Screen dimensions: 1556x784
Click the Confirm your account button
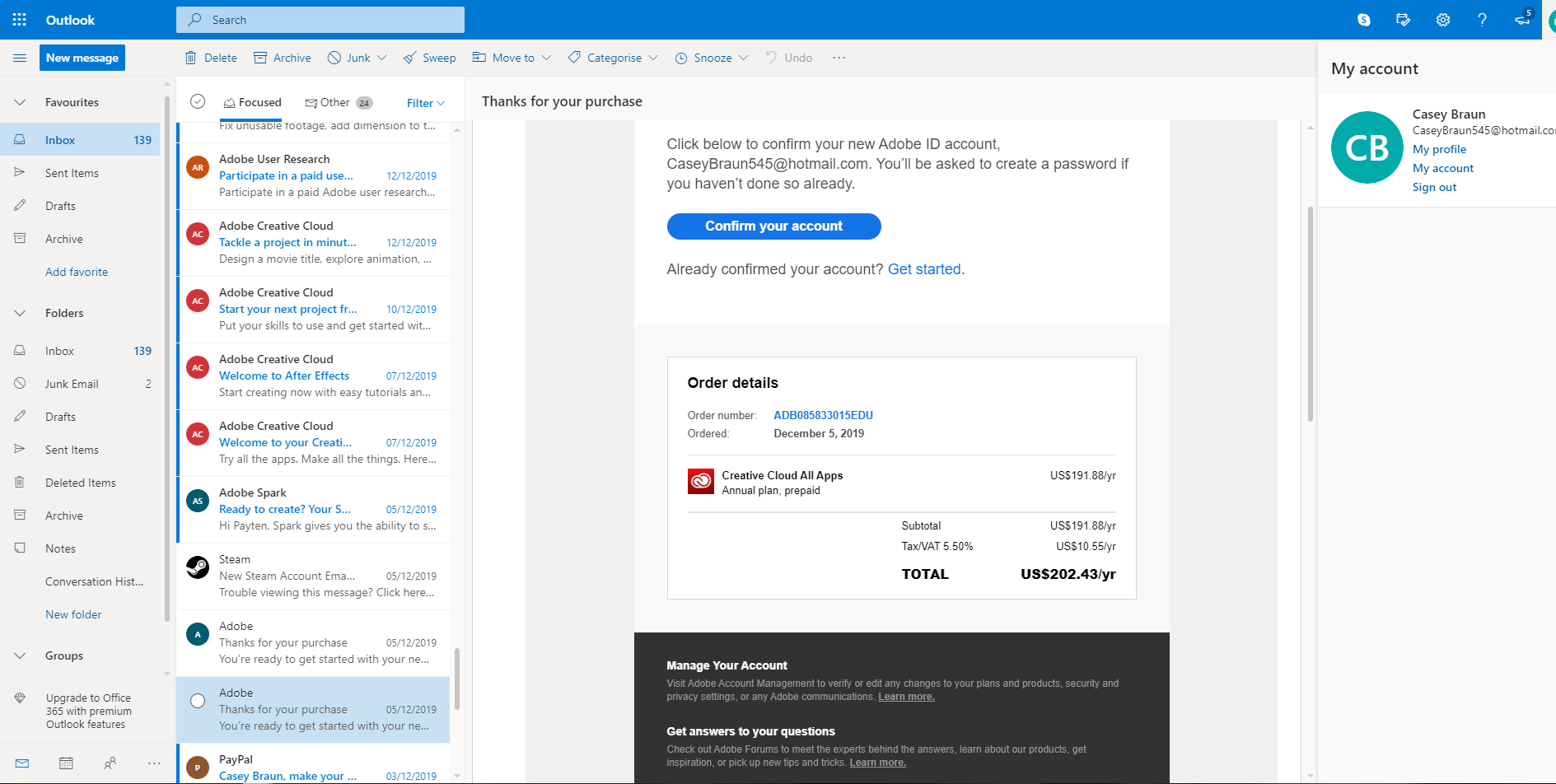coord(773,226)
